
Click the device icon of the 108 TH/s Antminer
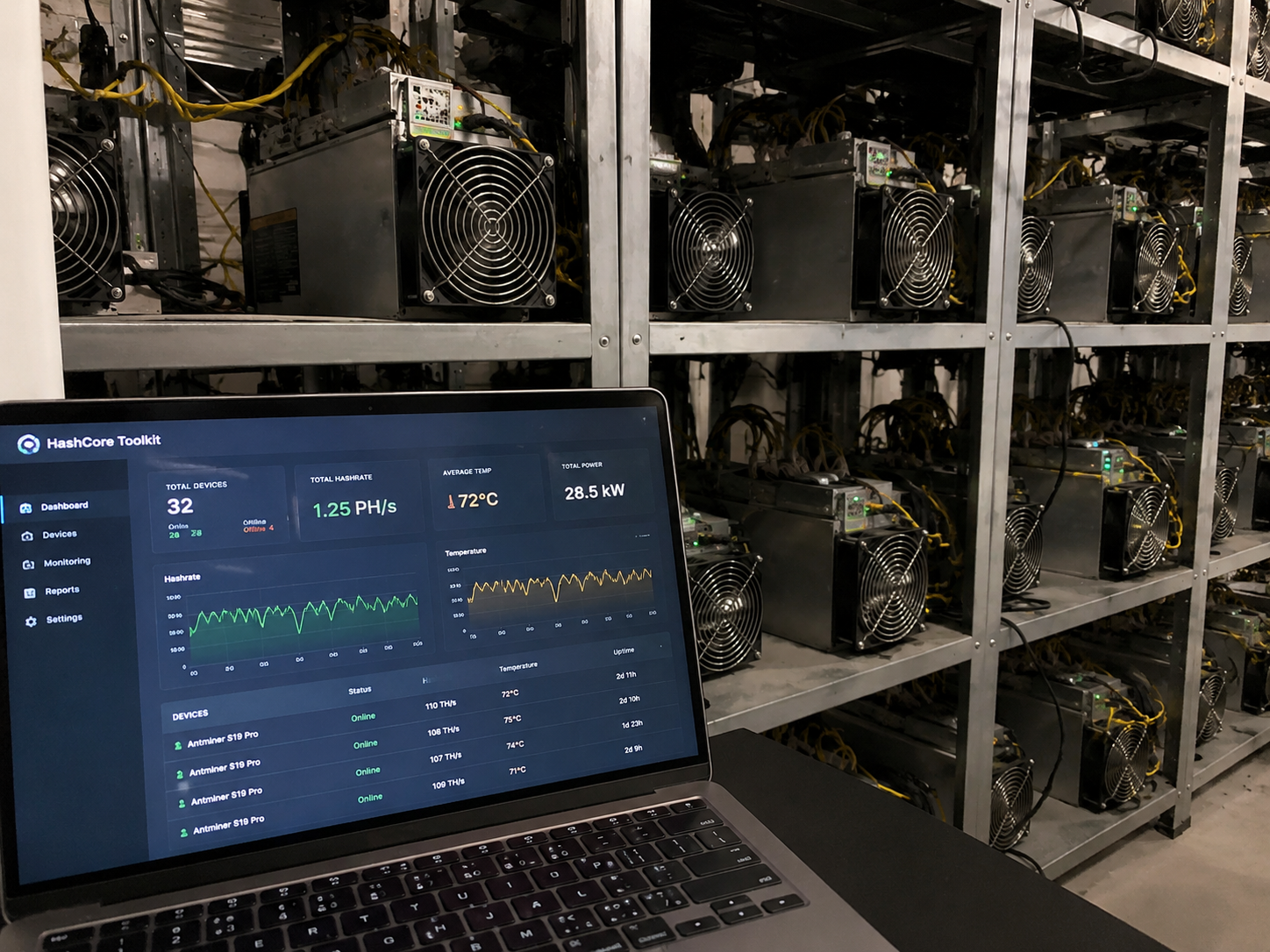click(180, 774)
